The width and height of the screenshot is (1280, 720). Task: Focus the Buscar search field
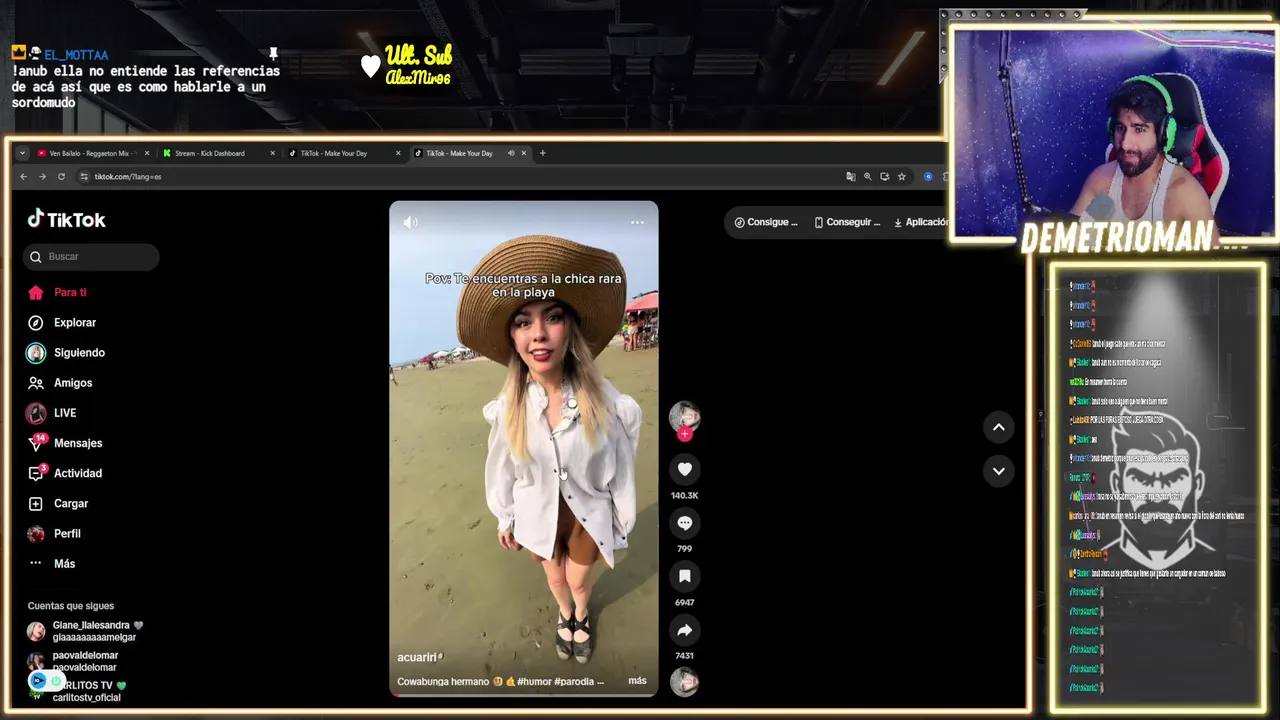91,256
